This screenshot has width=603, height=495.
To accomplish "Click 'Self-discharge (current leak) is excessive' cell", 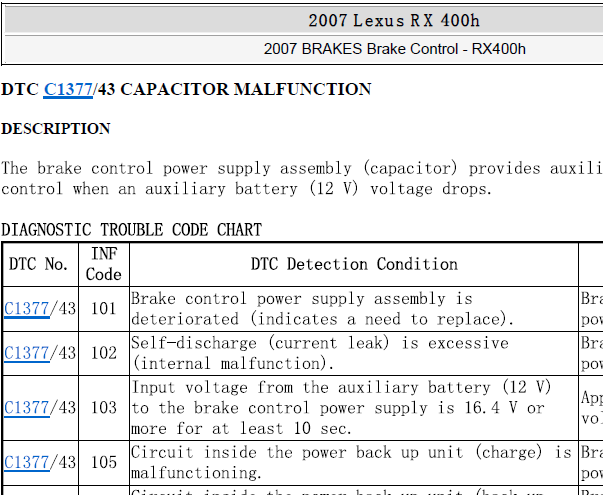I will coord(354,353).
